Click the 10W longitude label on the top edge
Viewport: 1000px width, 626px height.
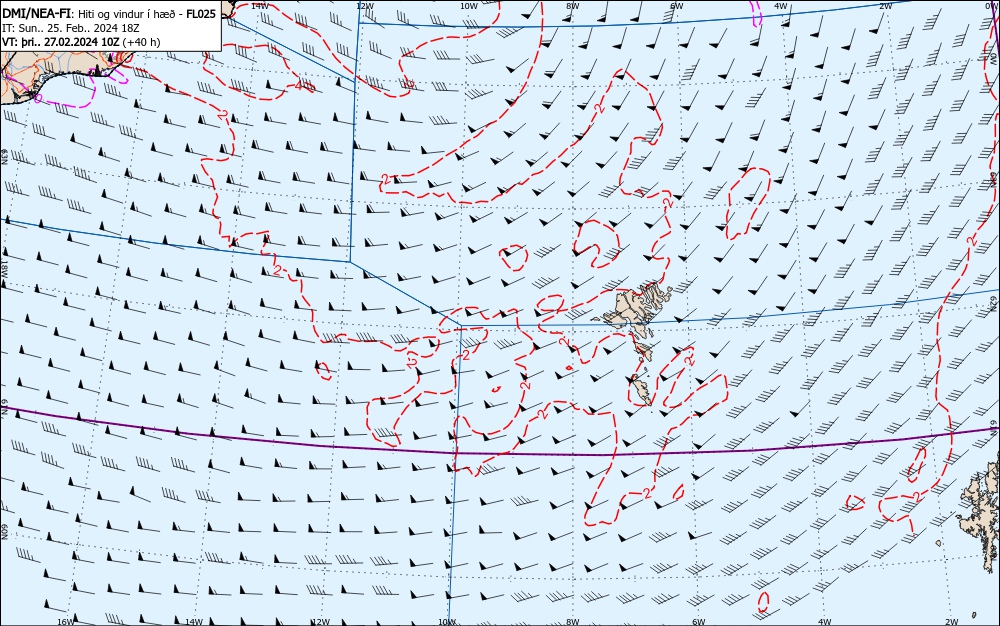[469, 6]
